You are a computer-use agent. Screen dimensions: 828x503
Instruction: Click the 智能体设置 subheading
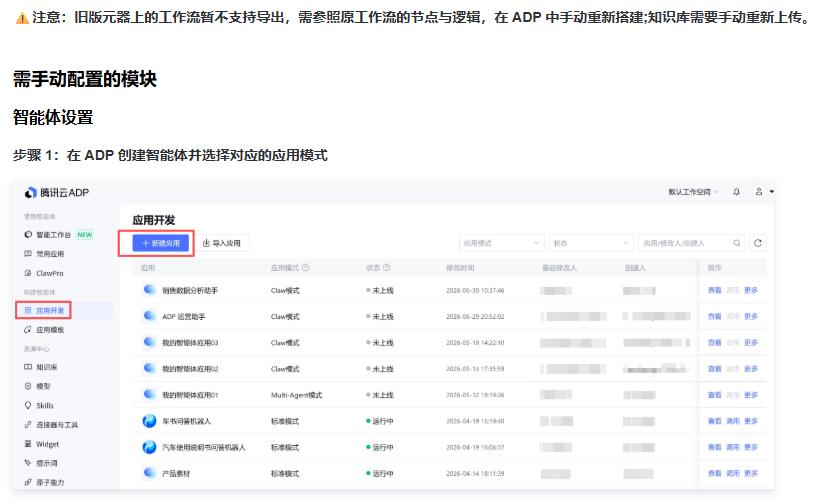coord(53,117)
